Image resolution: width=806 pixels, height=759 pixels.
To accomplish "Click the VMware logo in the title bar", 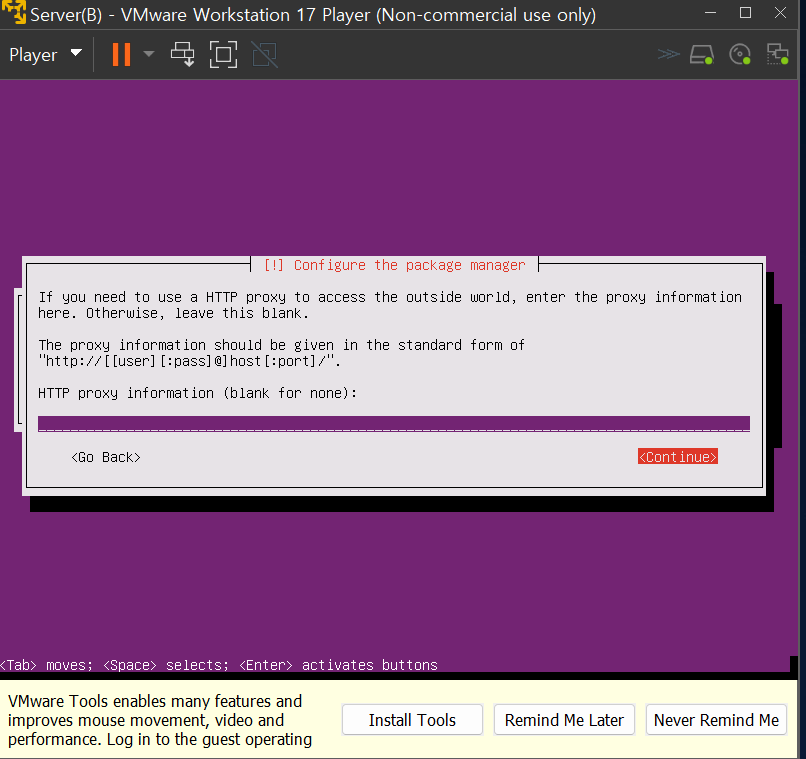I will (13, 12).
